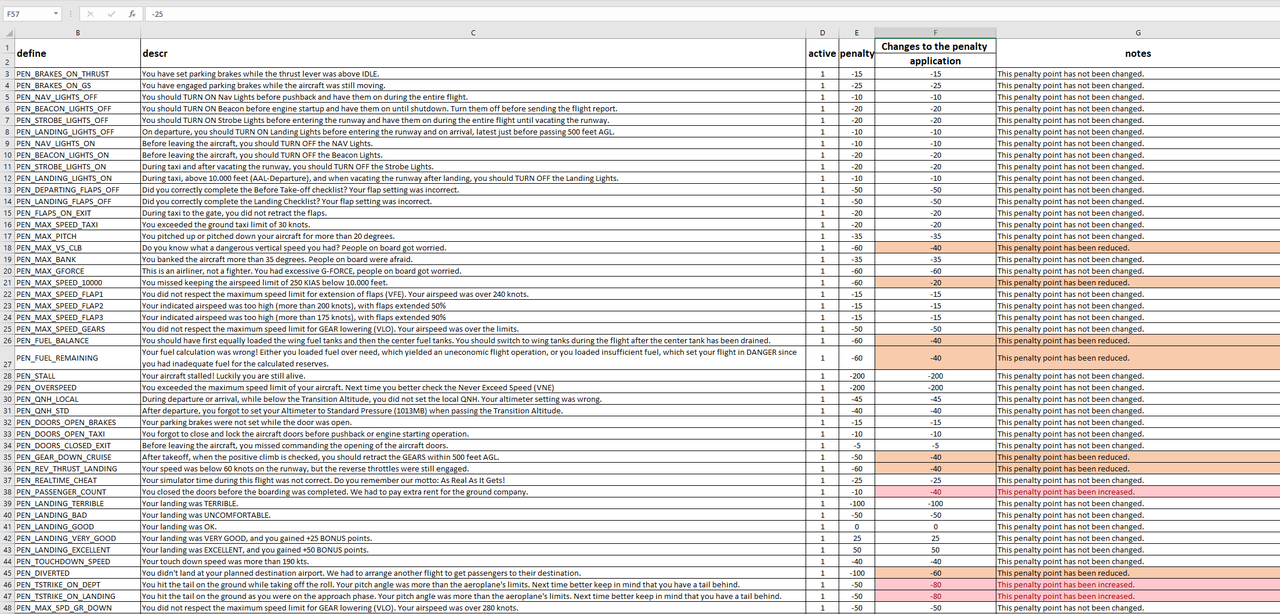Click the changed penalty for PEN_MAX_VS_CLB

click(935, 248)
